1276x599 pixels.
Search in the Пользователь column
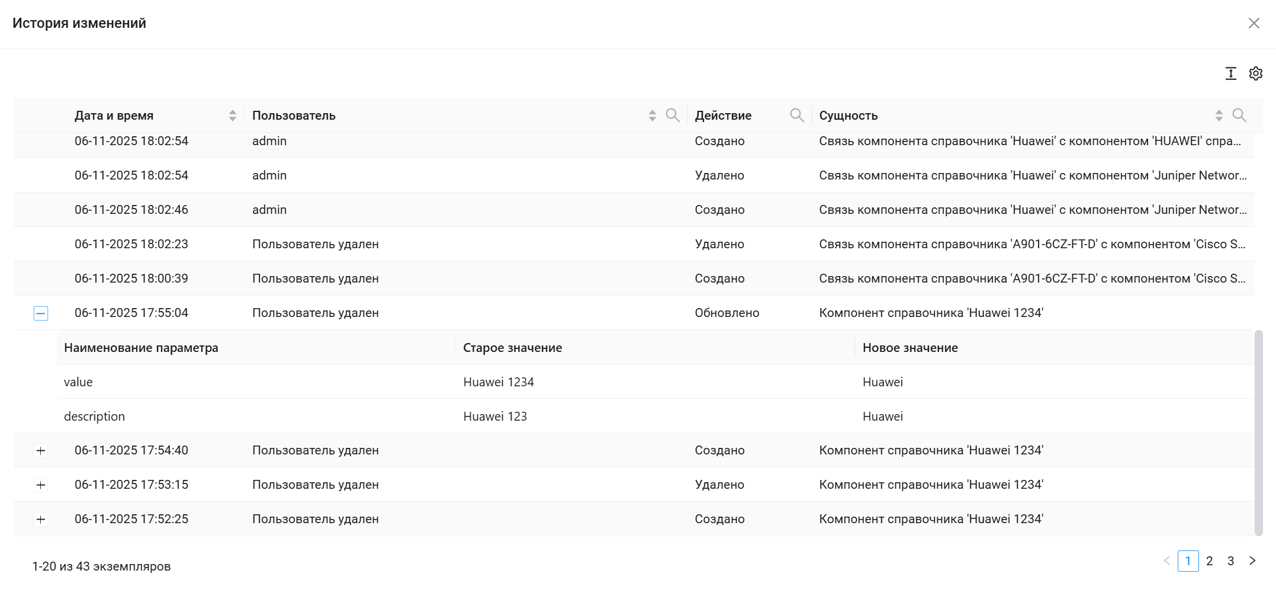673,116
